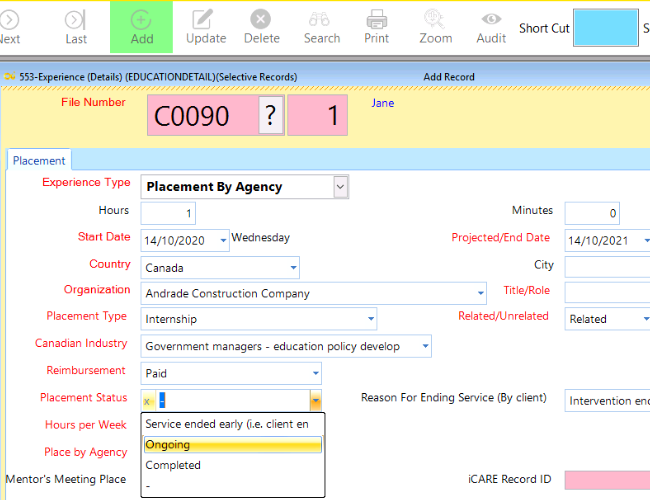Open Audit with the eye icon
This screenshot has width=650, height=500.
[491, 19]
